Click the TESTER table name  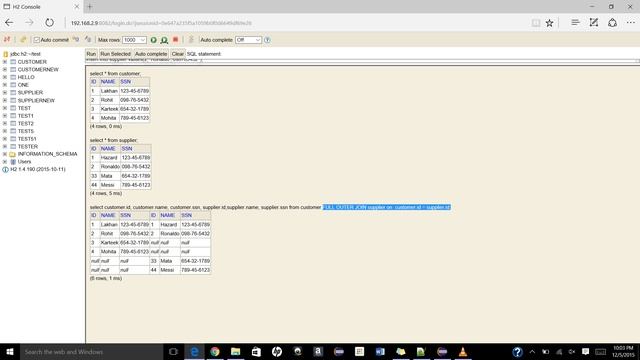[x=28, y=147]
